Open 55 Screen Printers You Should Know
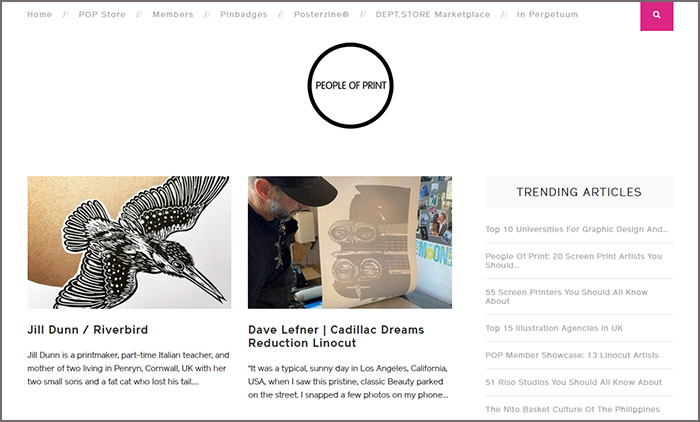 click(567, 297)
